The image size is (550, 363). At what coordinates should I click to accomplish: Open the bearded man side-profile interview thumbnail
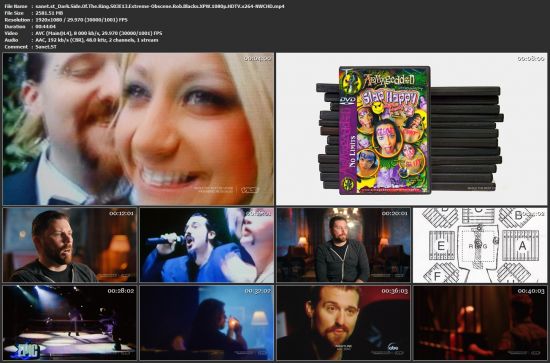click(x=69, y=245)
